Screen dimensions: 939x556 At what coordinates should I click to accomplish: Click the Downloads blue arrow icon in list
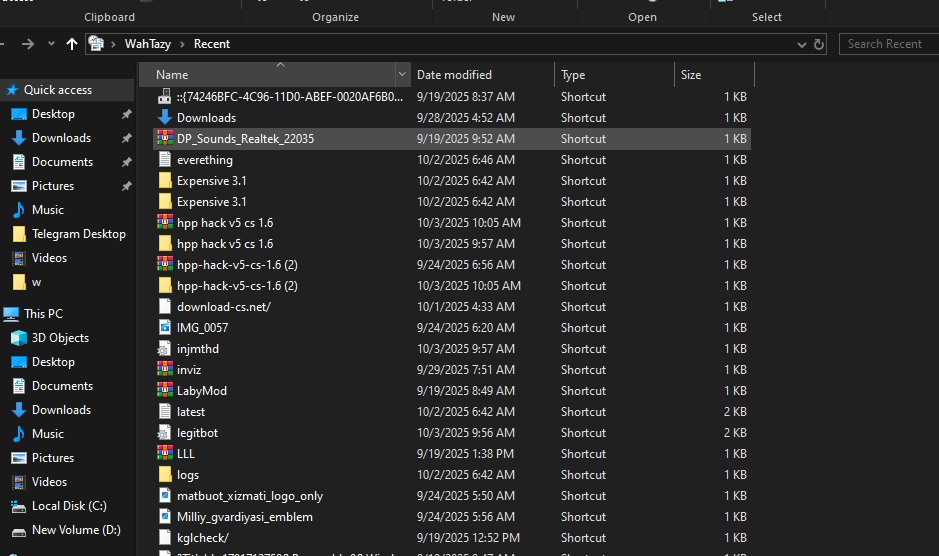click(x=165, y=118)
